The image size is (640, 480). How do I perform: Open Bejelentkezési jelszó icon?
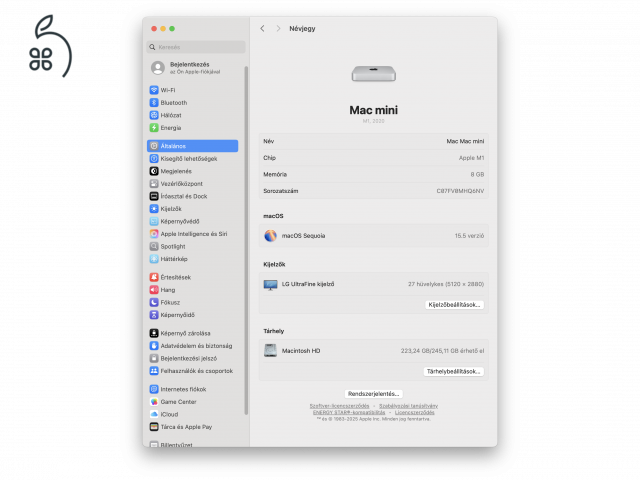point(154,358)
